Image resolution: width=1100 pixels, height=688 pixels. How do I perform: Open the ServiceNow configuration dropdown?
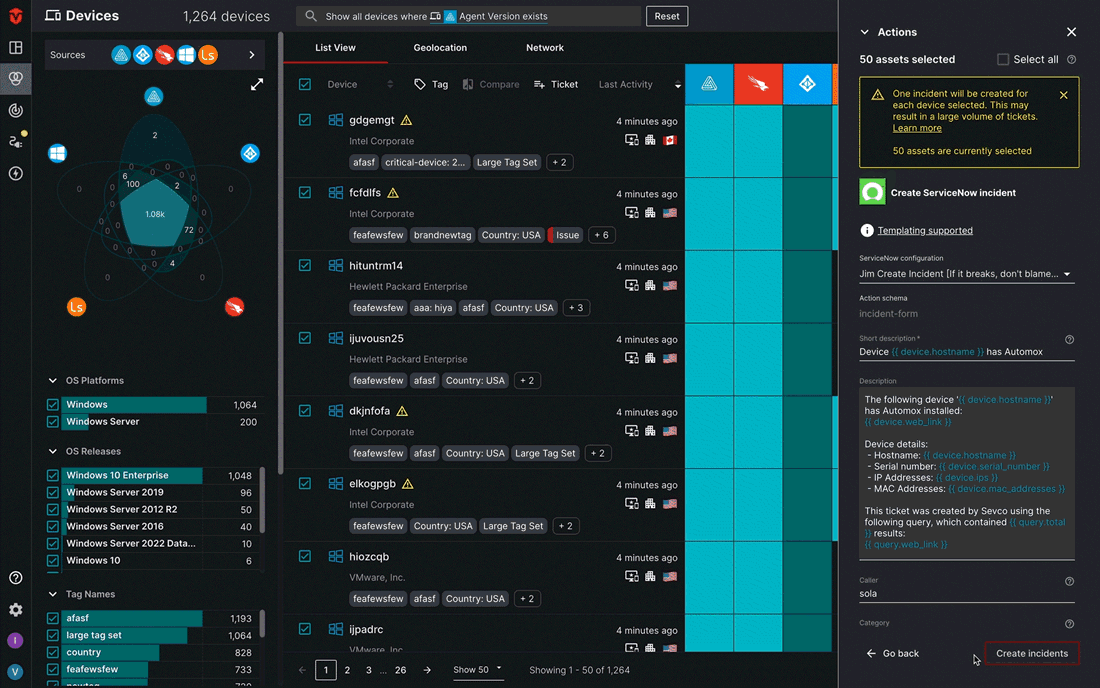point(967,274)
